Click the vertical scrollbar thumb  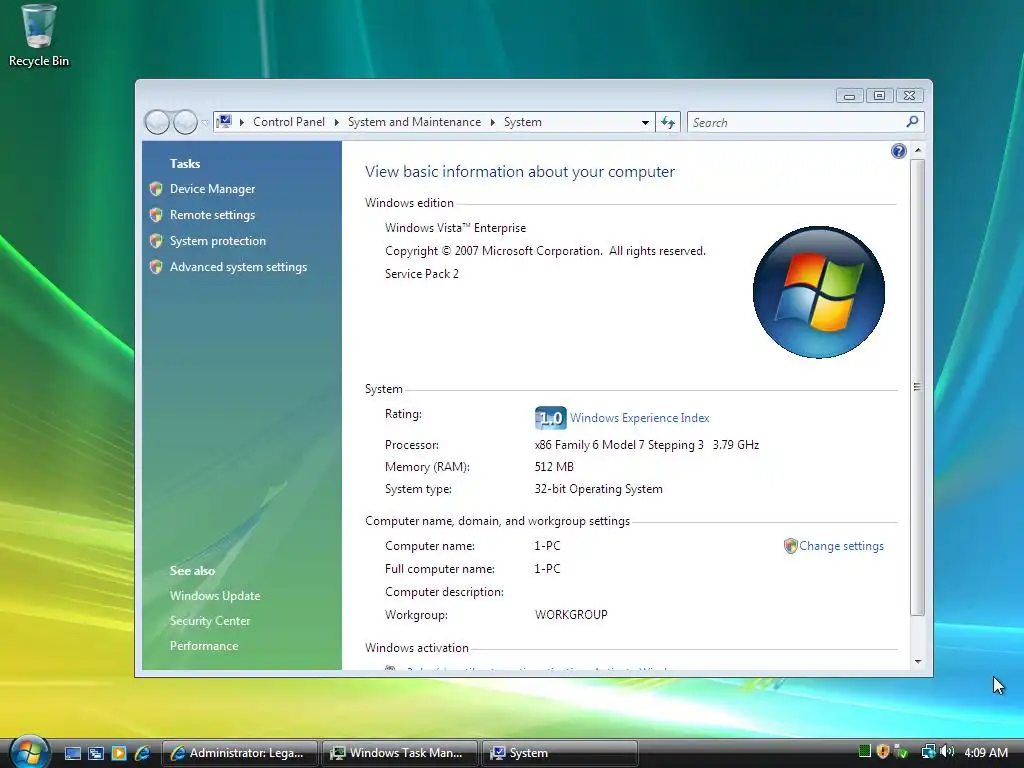[918, 387]
